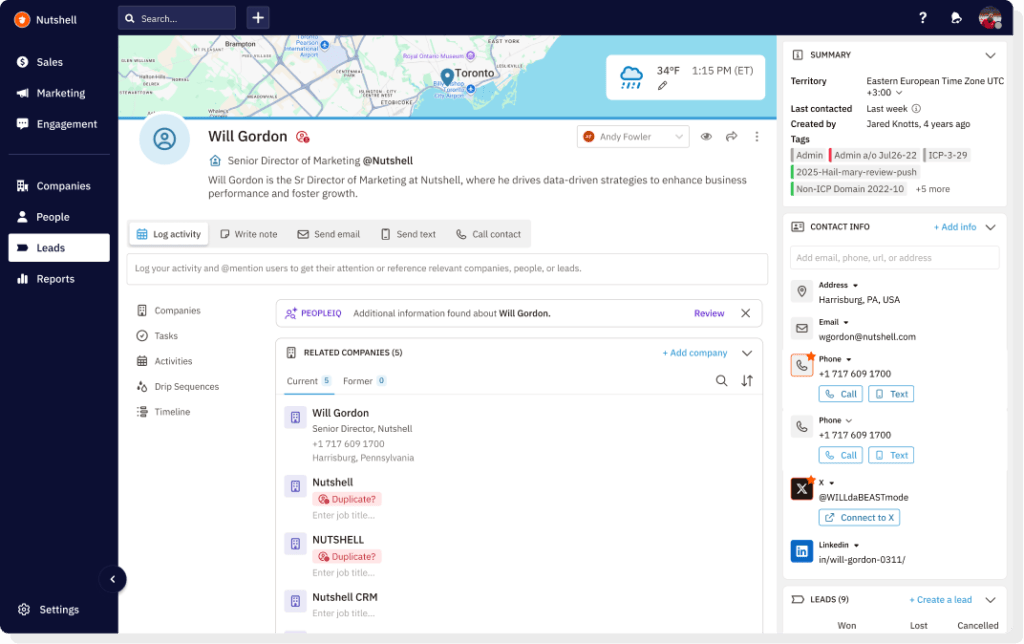
Task: Click the Connect to X button
Action: 859,517
